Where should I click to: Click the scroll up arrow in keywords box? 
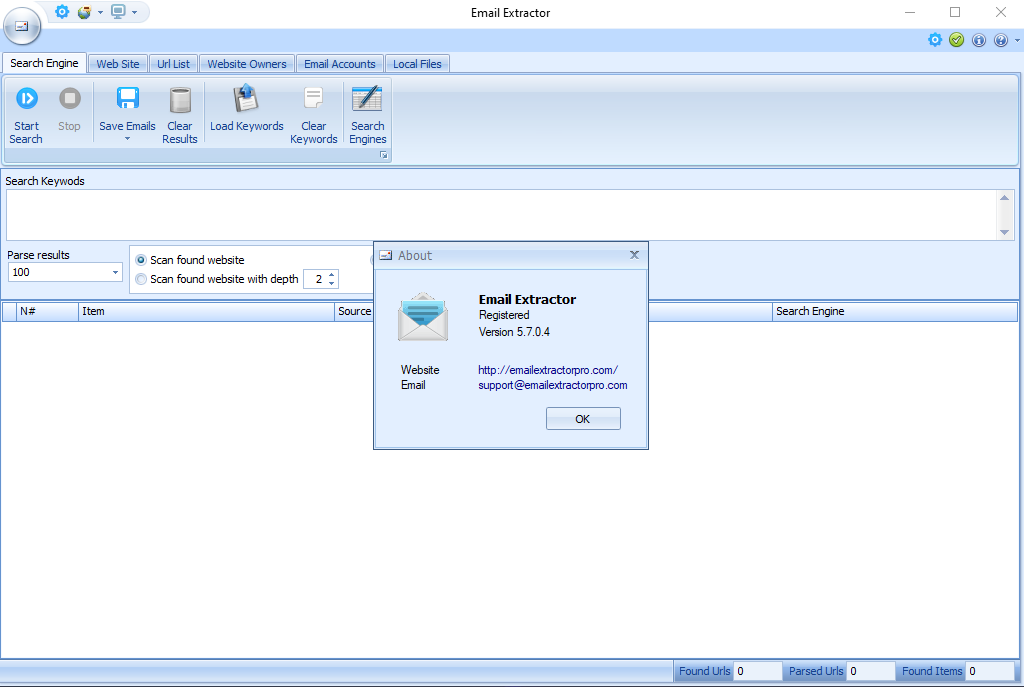point(1004,198)
